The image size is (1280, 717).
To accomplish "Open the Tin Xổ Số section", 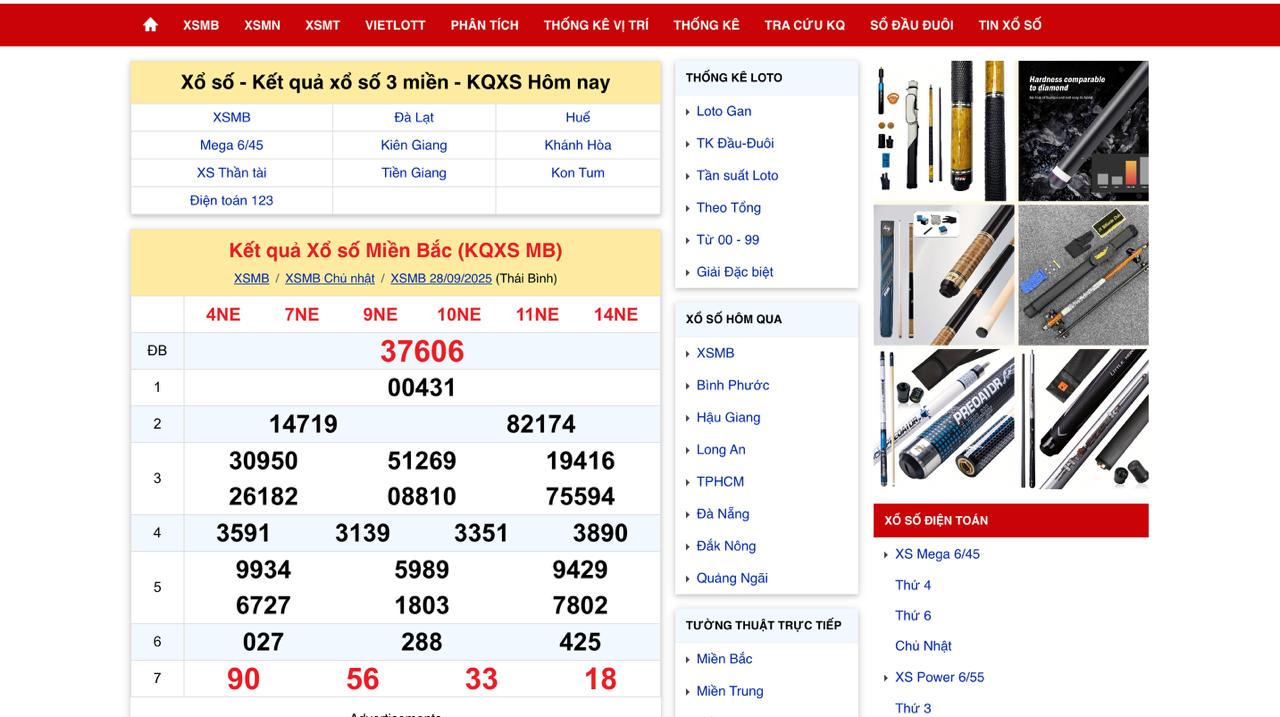I will tap(1009, 25).
